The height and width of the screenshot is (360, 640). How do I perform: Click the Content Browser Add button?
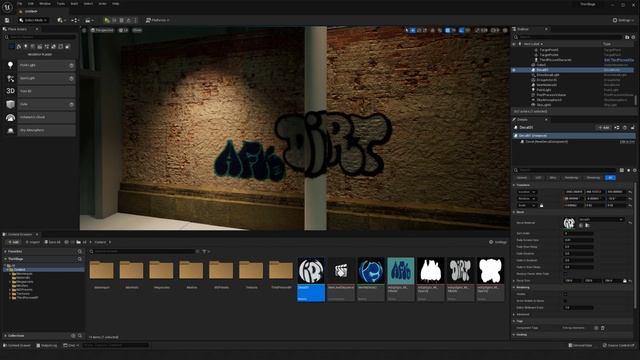tap(13, 242)
